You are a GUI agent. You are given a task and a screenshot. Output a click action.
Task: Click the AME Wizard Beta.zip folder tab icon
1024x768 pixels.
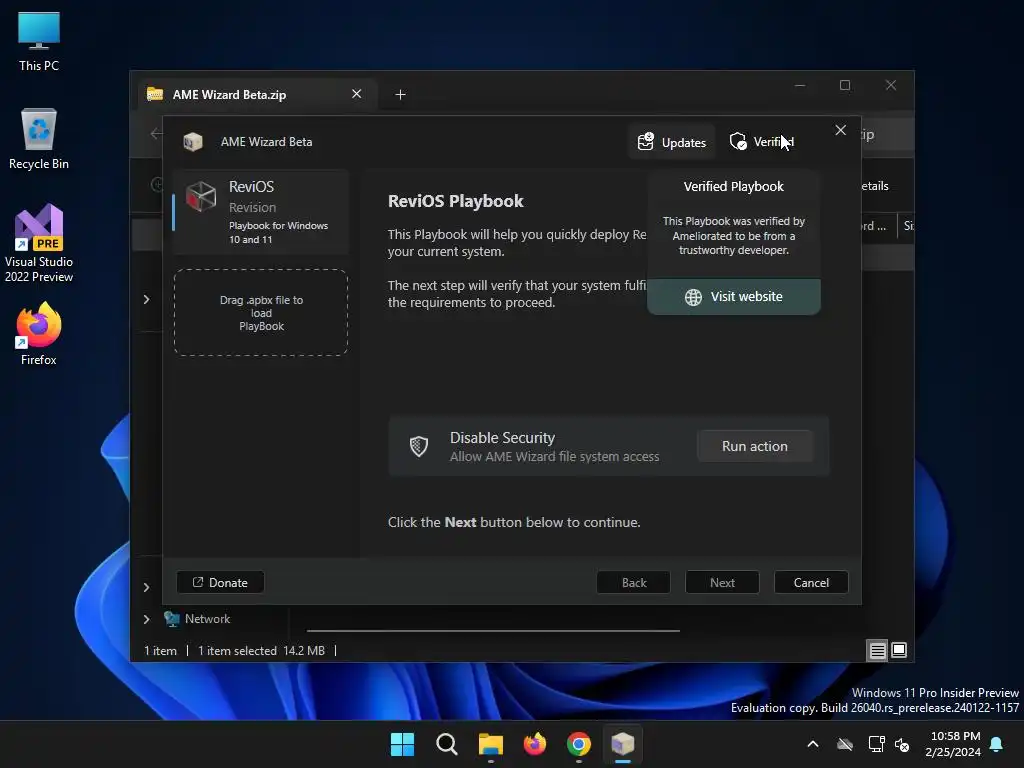[x=155, y=94]
